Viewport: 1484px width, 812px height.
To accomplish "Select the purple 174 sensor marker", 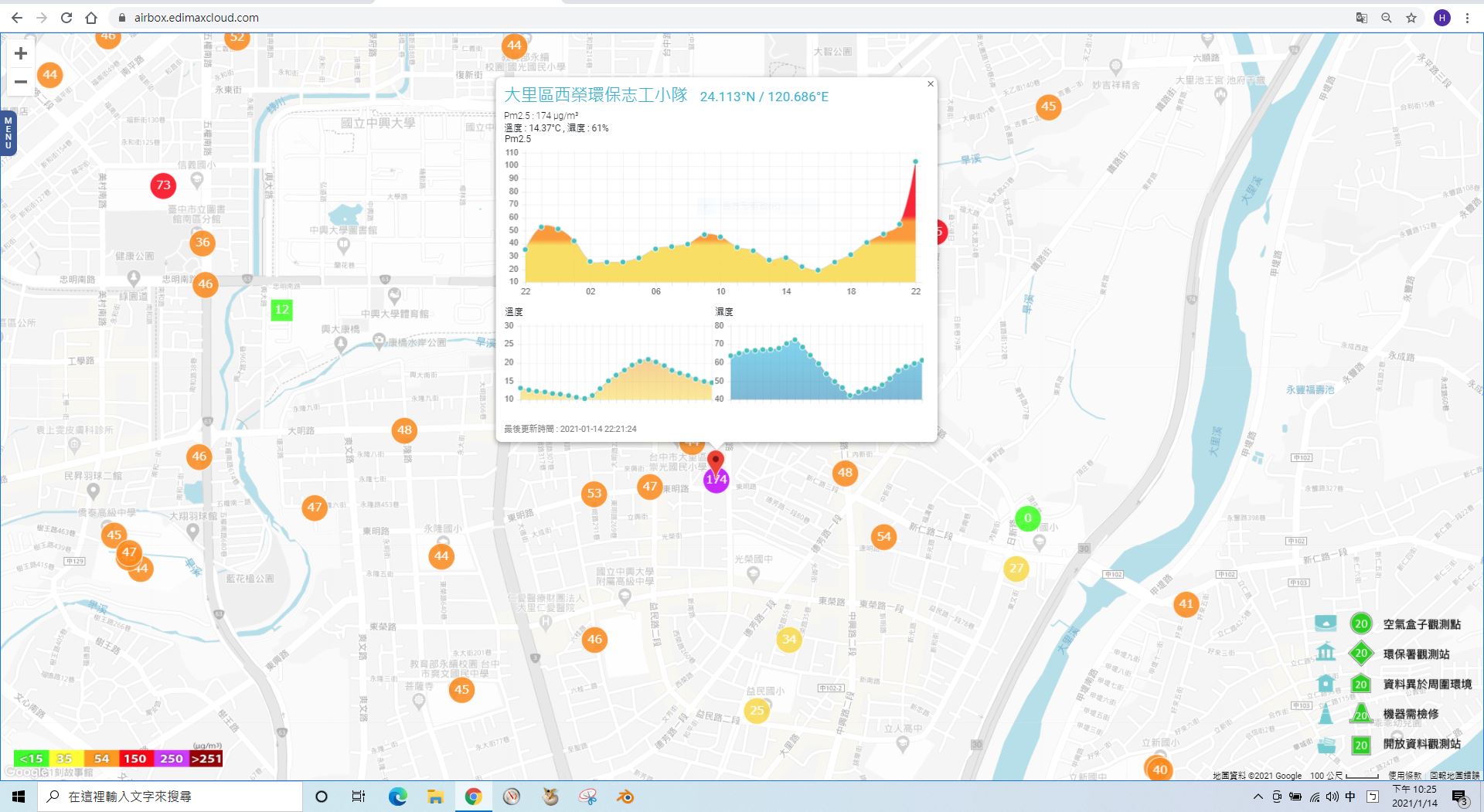I will coord(716,481).
